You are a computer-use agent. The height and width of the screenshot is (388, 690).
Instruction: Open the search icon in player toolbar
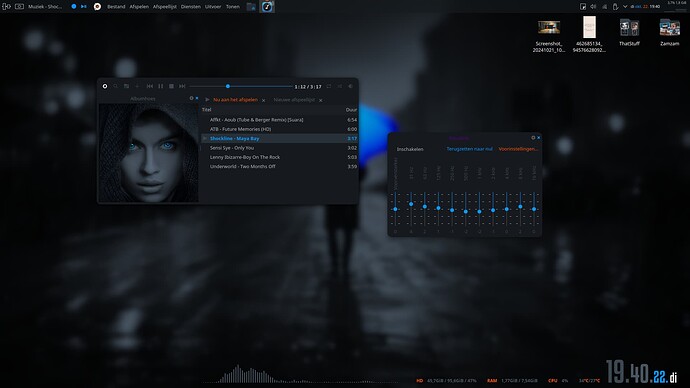(x=116, y=86)
